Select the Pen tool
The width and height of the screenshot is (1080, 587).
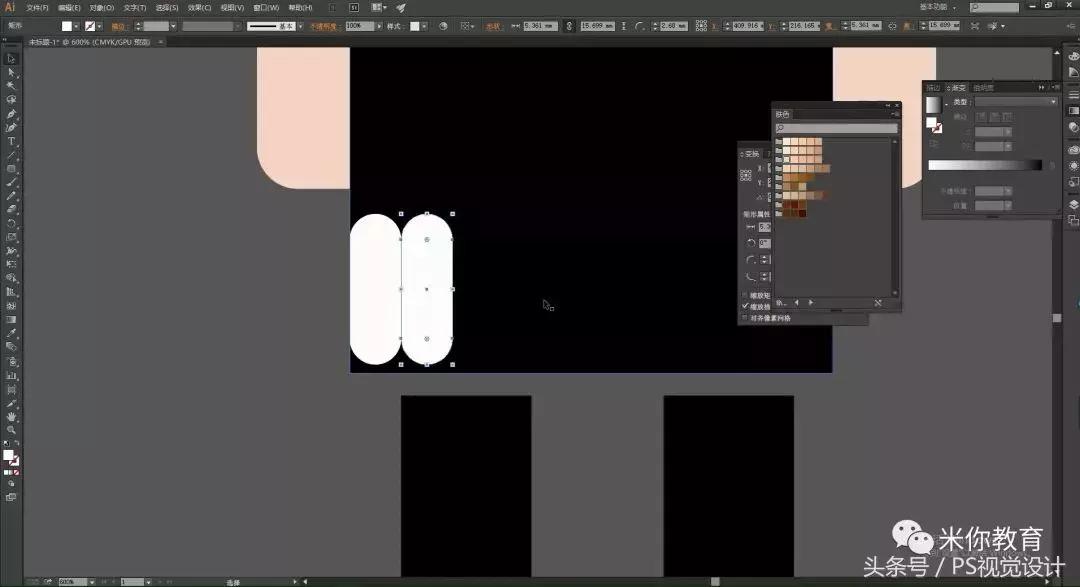coord(11,112)
